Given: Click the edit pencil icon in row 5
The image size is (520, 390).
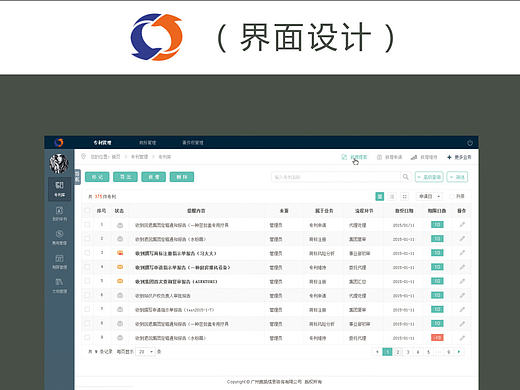Looking at the screenshot, I should coord(462,281).
